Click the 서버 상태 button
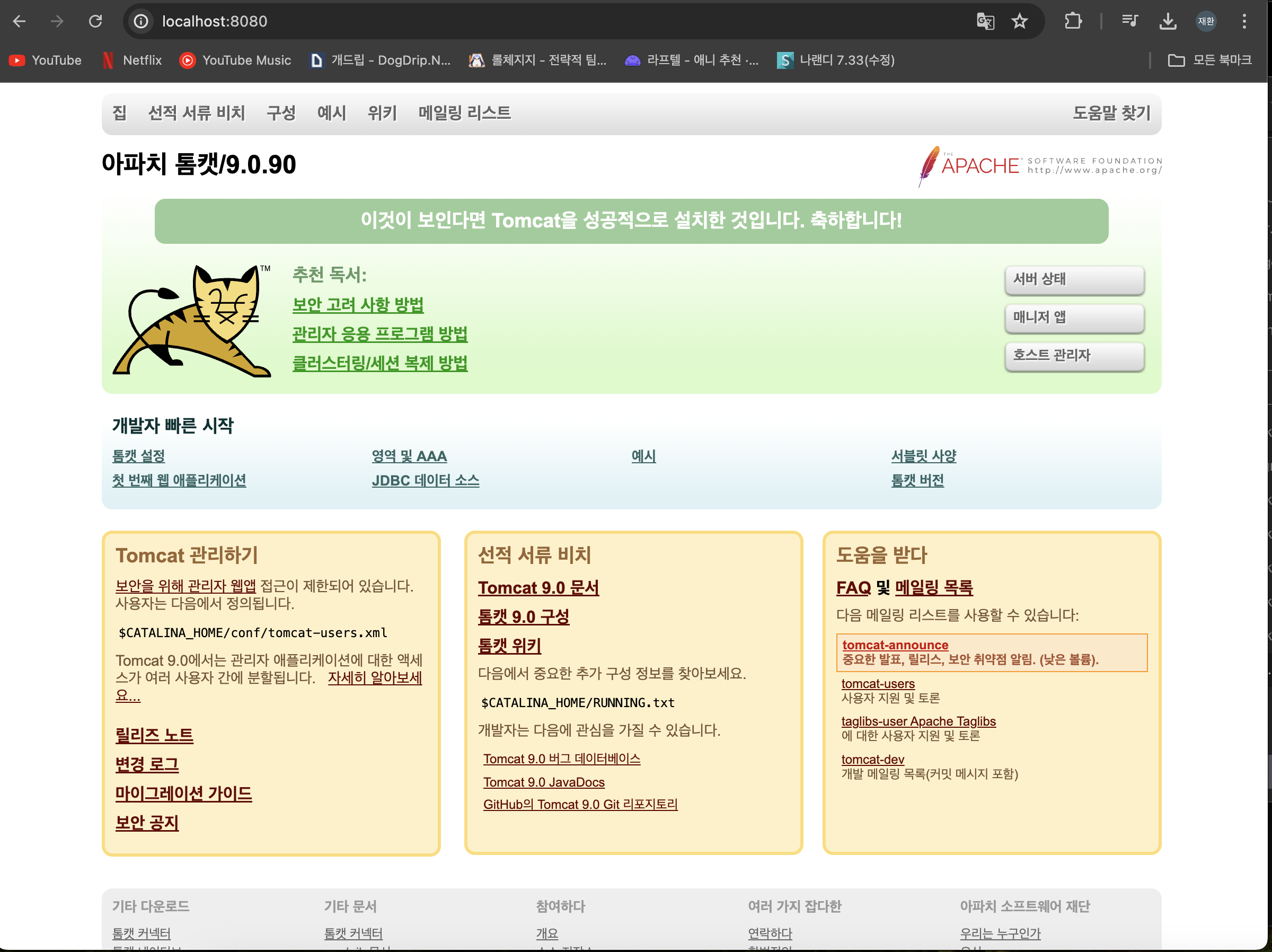Viewport: 1272px width, 952px height. tap(1074, 279)
